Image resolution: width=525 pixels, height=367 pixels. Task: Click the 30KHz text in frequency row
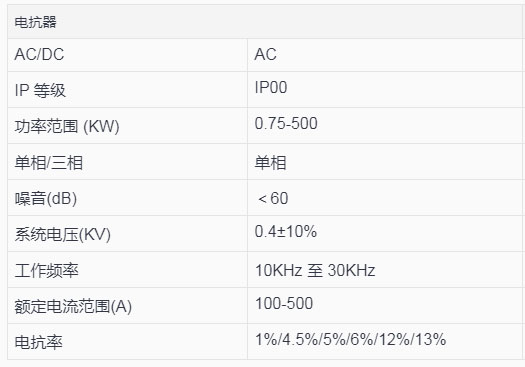pos(351,270)
